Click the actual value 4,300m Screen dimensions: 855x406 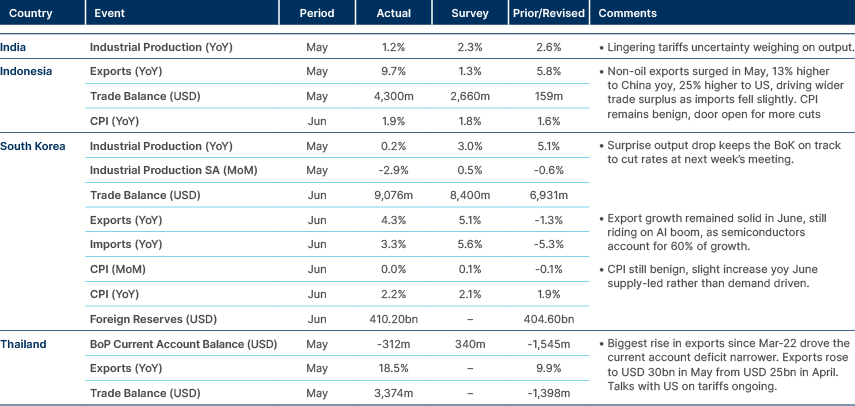[394, 96]
